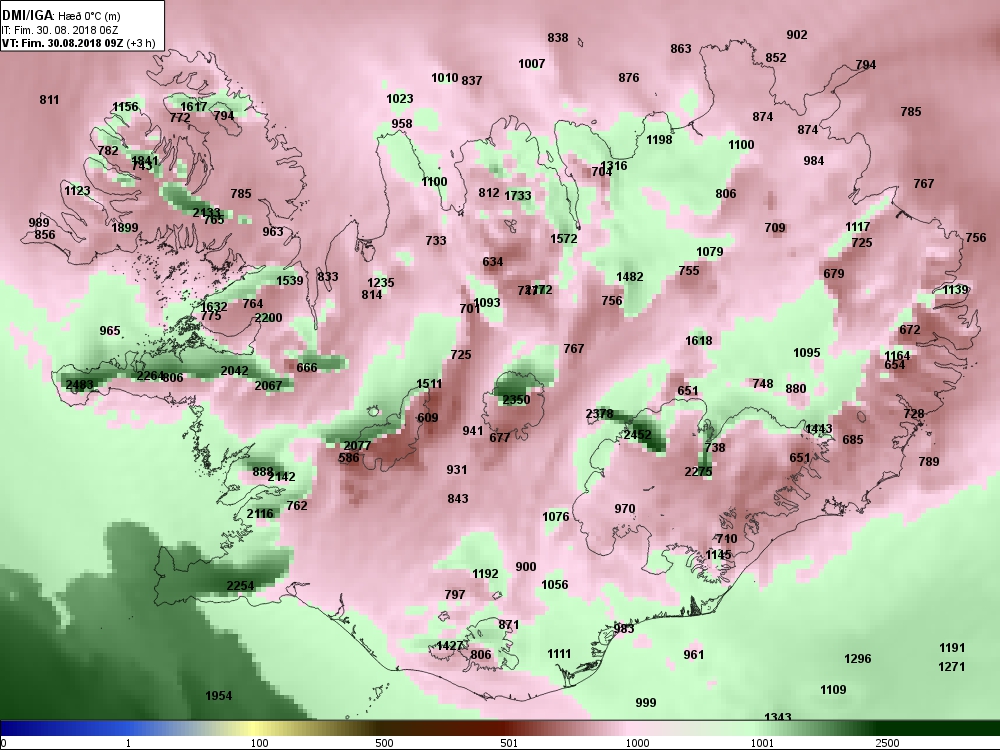Click the map value '1192'
1000x750 pixels.
pyautogui.click(x=485, y=574)
